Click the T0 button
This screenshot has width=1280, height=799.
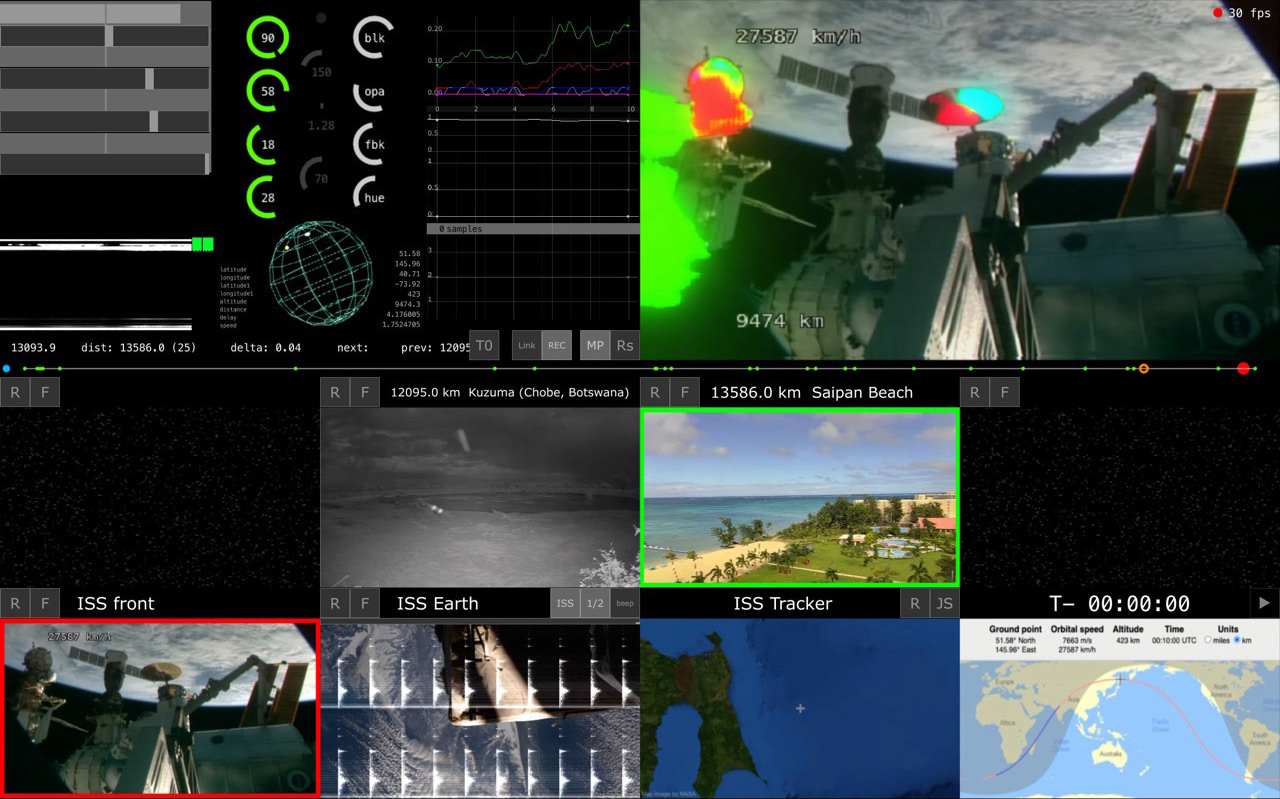[x=484, y=345]
